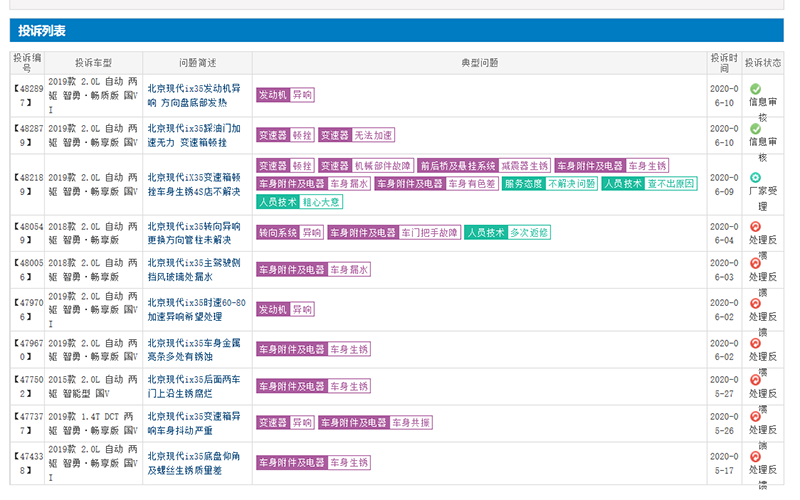Click the 车身共振 tag
Image resolution: width=800 pixels, height=500 pixels.
[x=410, y=423]
